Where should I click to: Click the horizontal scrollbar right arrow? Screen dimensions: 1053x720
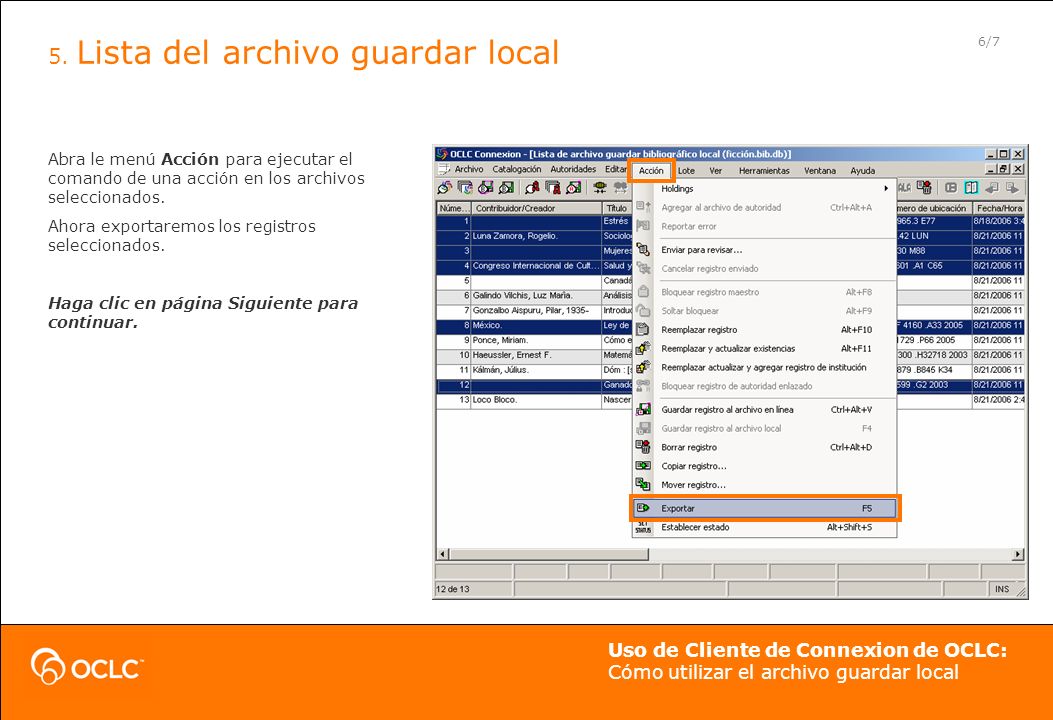[1019, 554]
